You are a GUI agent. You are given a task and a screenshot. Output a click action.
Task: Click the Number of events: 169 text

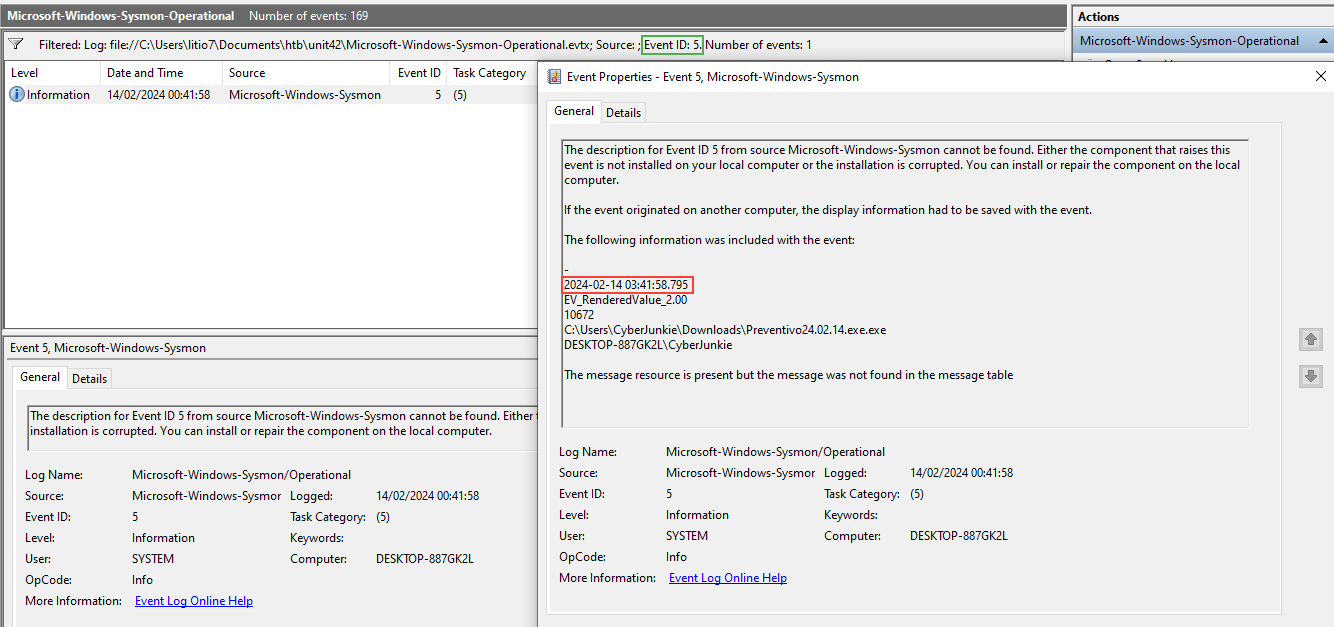308,16
